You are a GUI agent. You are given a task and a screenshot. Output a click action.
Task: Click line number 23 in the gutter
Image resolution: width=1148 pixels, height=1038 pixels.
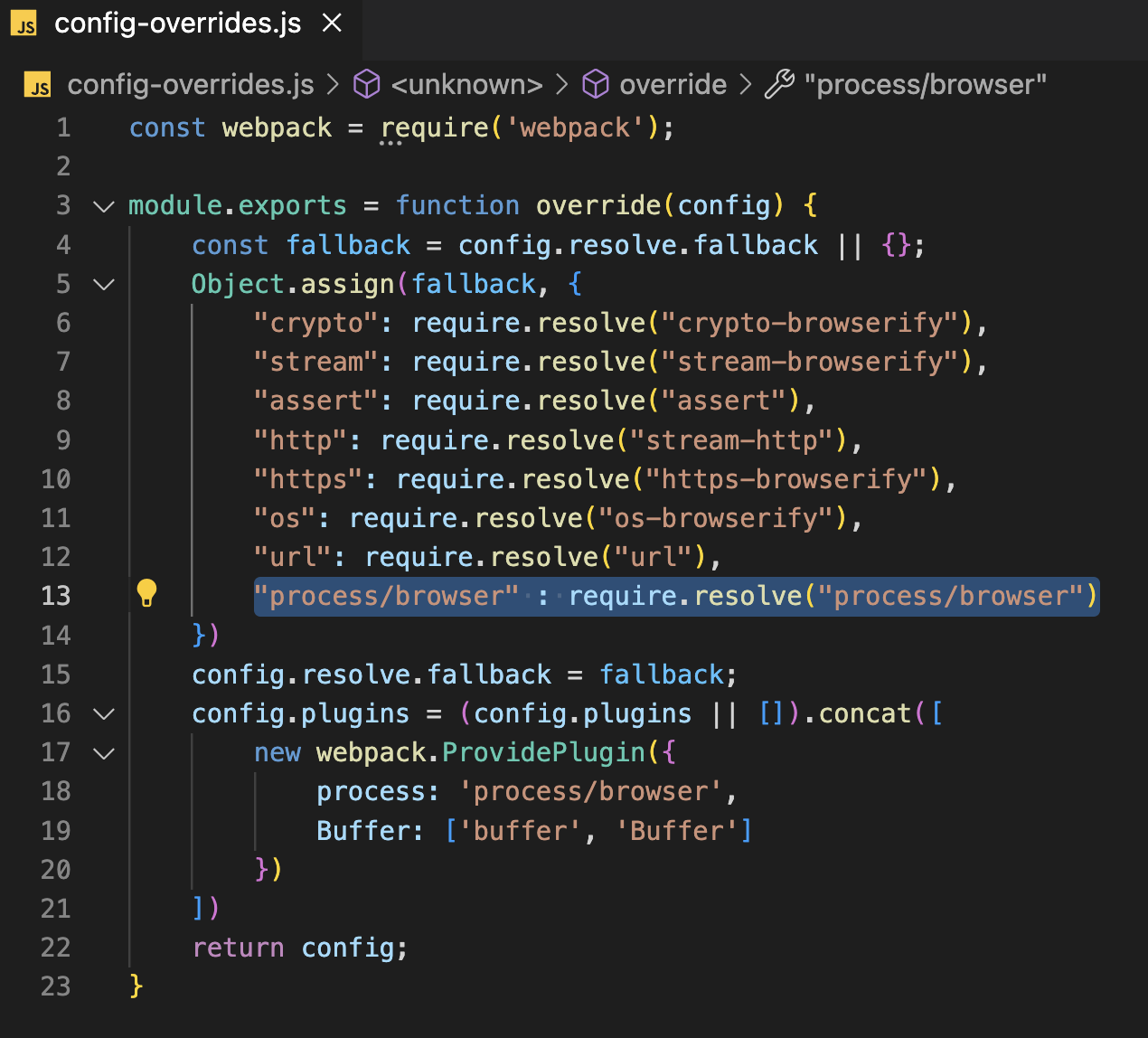56,986
